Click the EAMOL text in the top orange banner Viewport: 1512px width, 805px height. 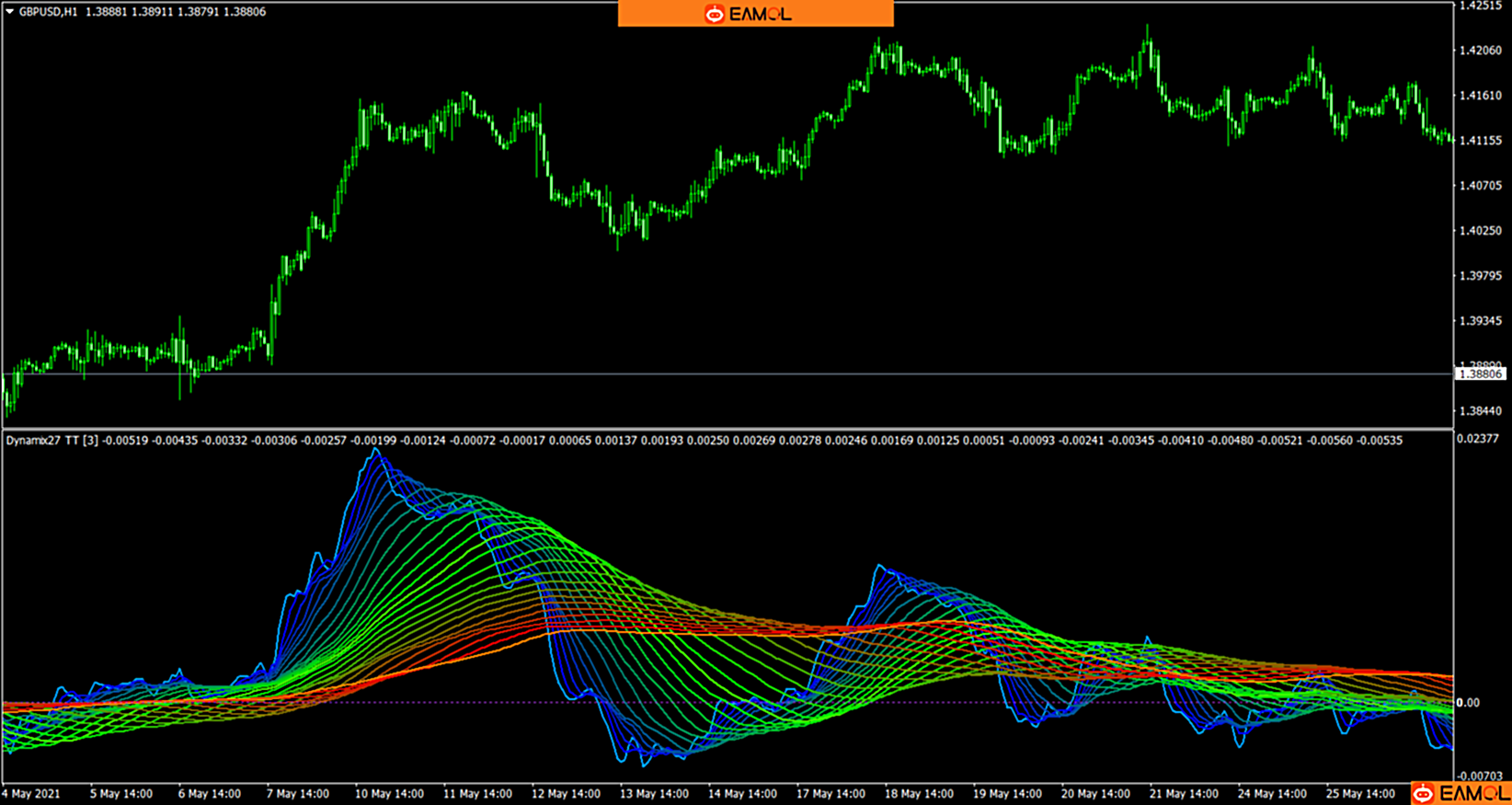pos(760,14)
